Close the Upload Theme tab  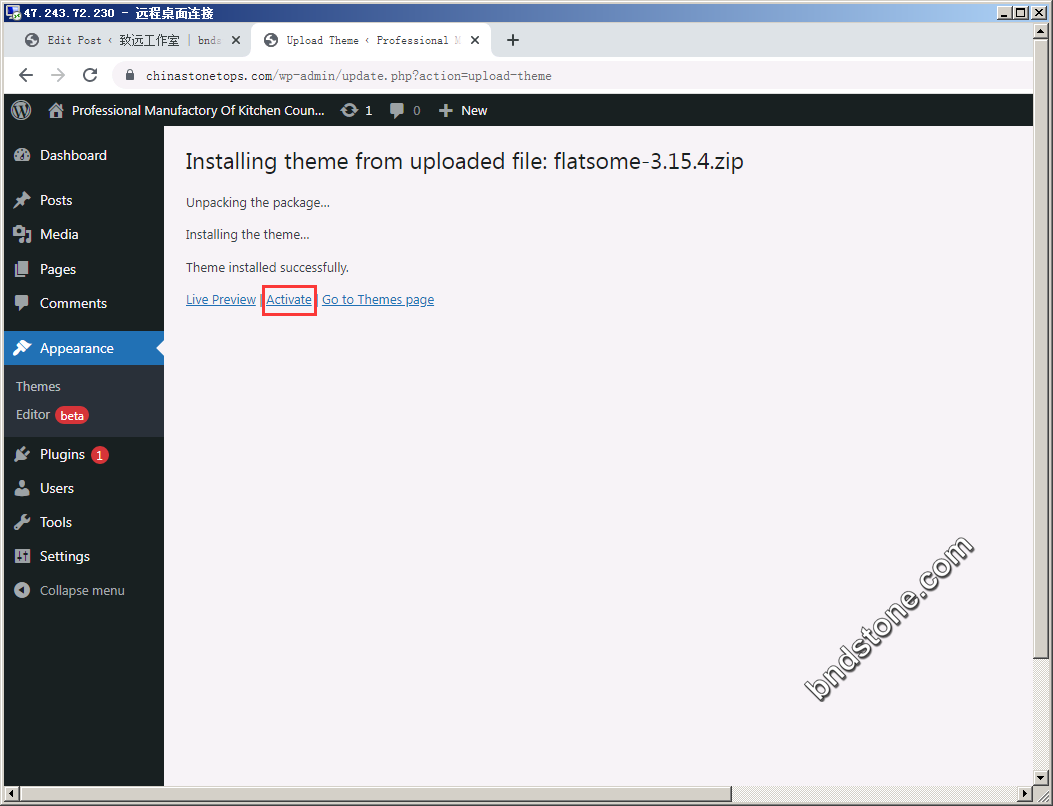(x=475, y=40)
